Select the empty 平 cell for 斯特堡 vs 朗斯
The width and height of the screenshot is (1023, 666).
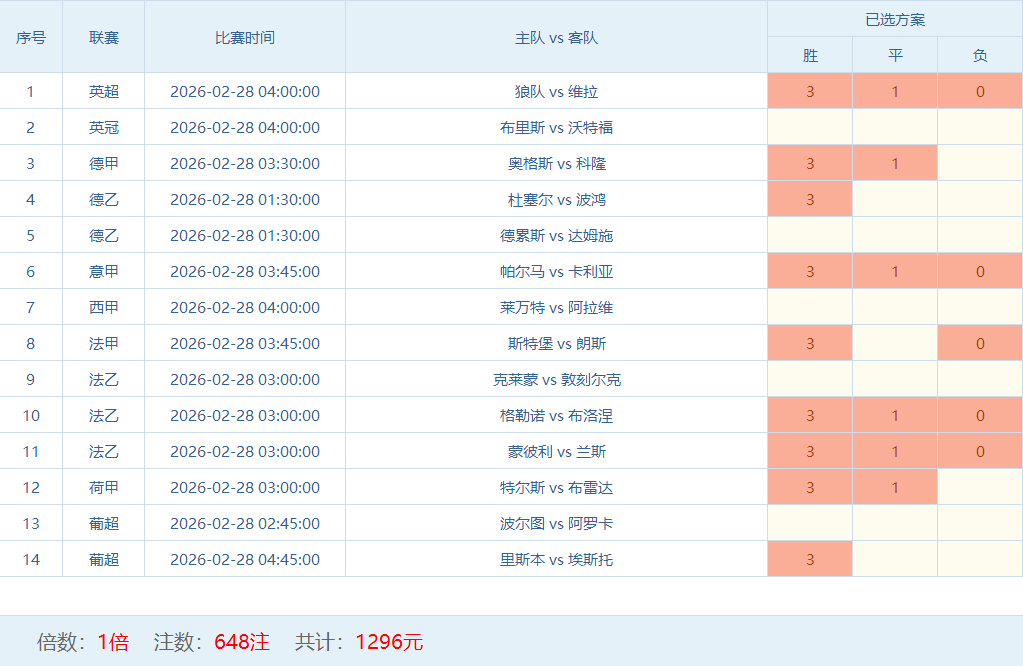(x=895, y=343)
